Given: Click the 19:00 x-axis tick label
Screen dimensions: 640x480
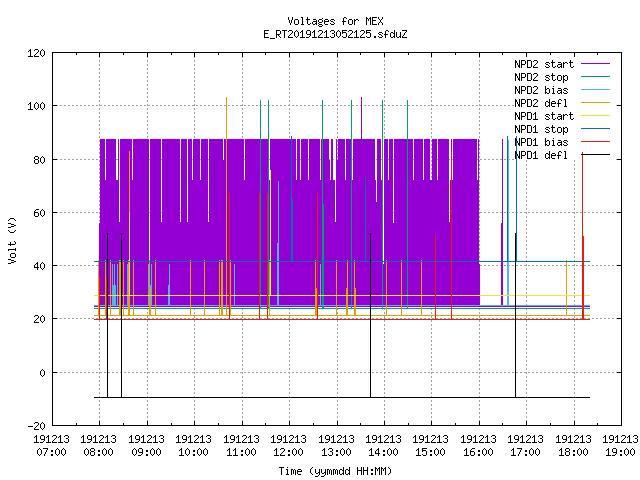Looking at the screenshot, I should click(x=621, y=452).
